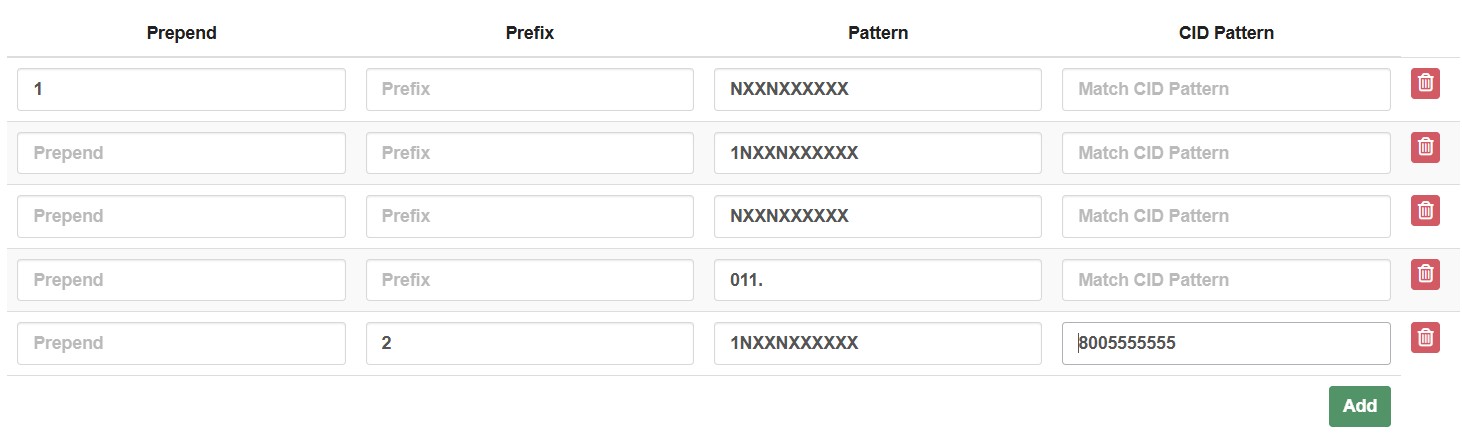Delete the first dial pattern row

[x=1425, y=84]
